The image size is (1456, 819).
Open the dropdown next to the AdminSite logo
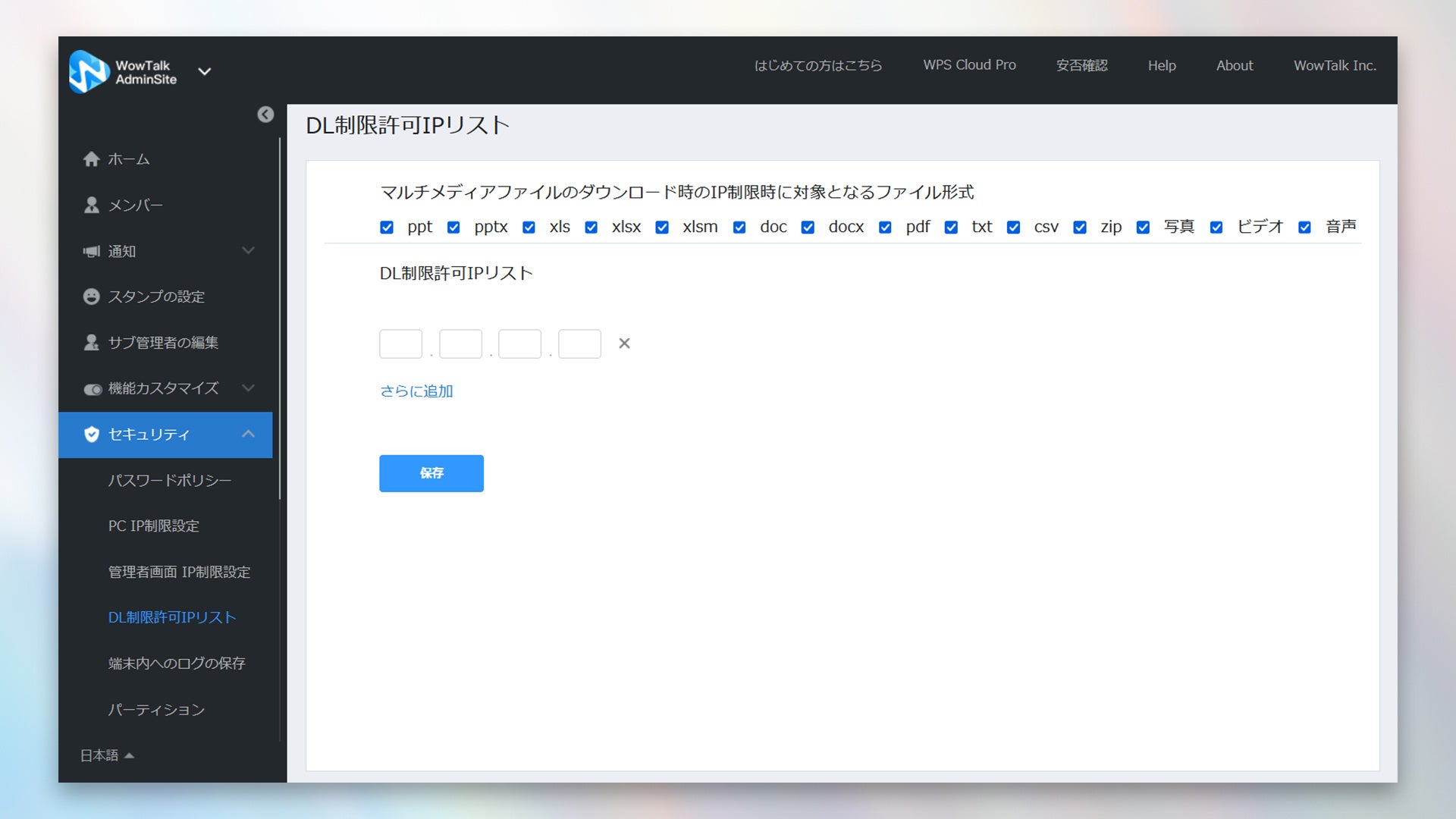205,72
